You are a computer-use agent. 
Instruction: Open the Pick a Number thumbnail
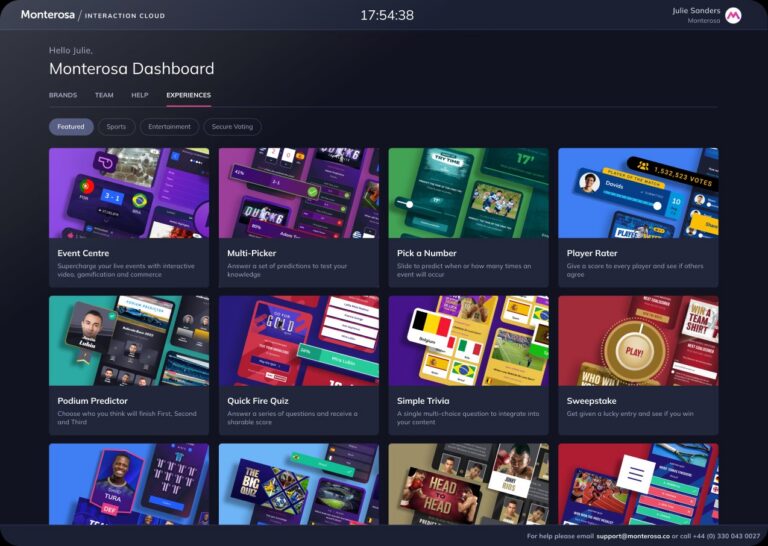[x=469, y=193]
